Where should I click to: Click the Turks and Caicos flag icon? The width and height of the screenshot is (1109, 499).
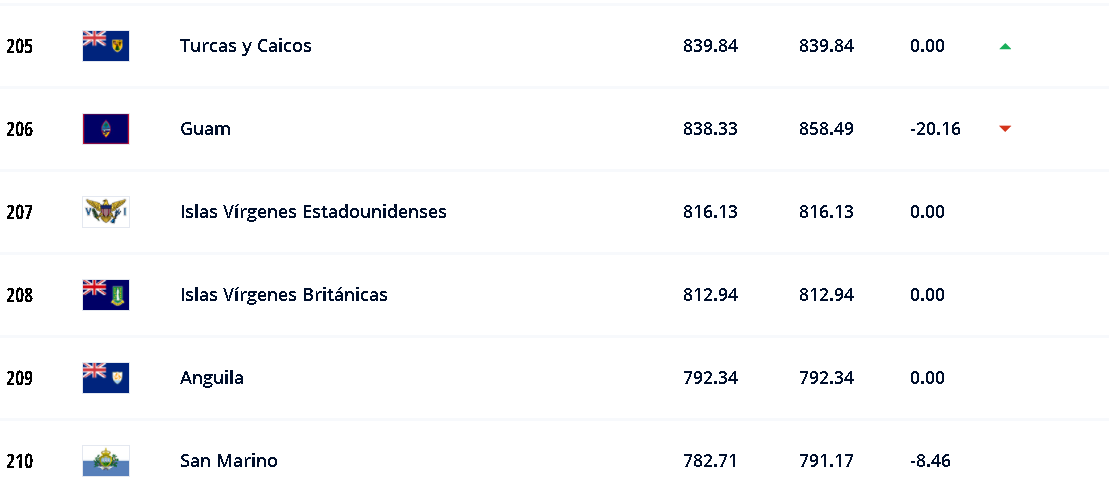click(105, 46)
